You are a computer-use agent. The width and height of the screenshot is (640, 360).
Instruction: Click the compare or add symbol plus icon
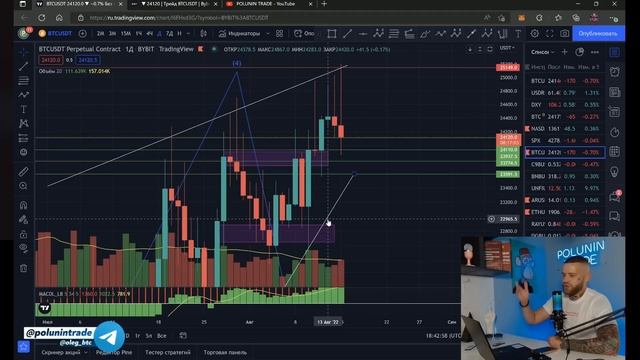(82, 33)
